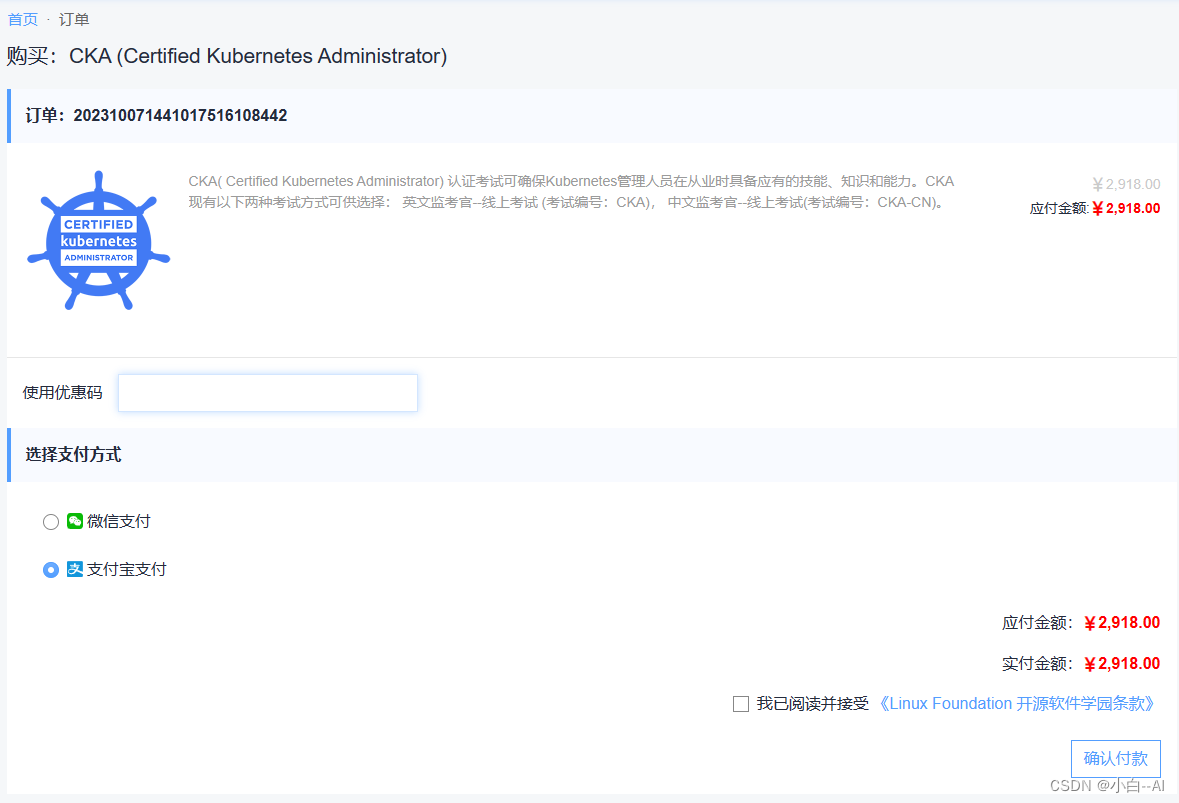Screen dimensions: 1179x803
Task: Click the WeChat Pay green icon
Action: 74,521
